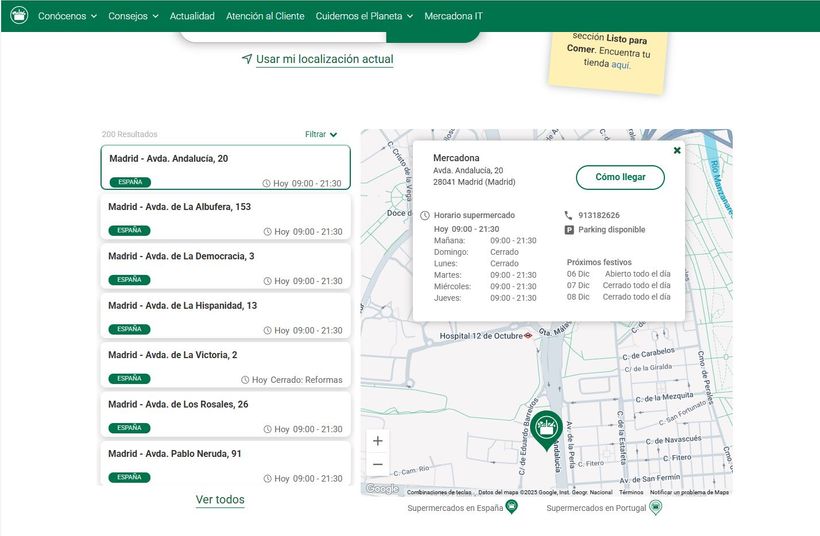
Task: Select store Madrid - Avda. de Los Rosales, 26
Action: click(x=225, y=415)
